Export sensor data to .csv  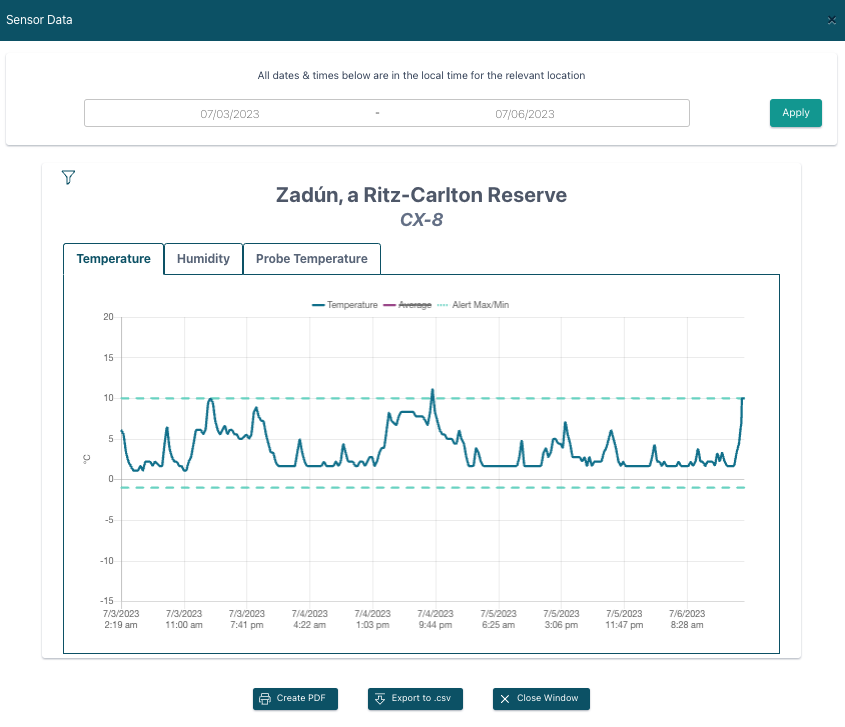[x=415, y=699]
